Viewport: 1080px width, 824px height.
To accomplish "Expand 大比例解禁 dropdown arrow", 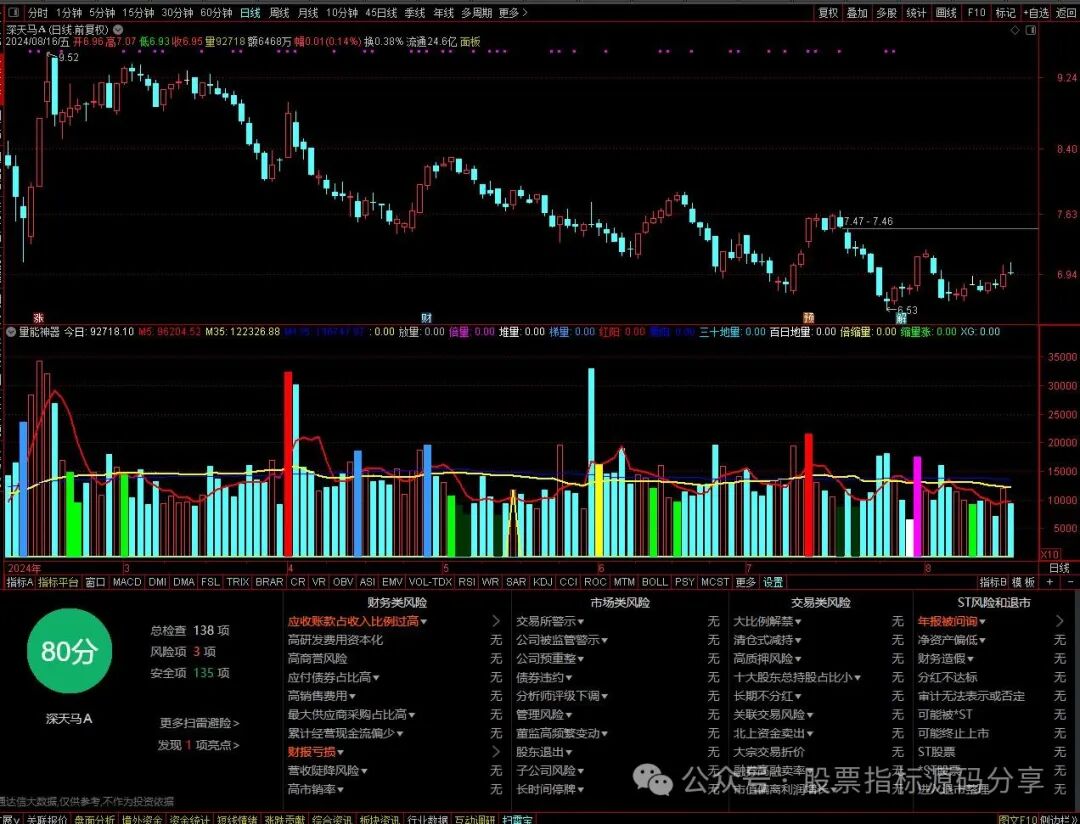I will pos(798,622).
